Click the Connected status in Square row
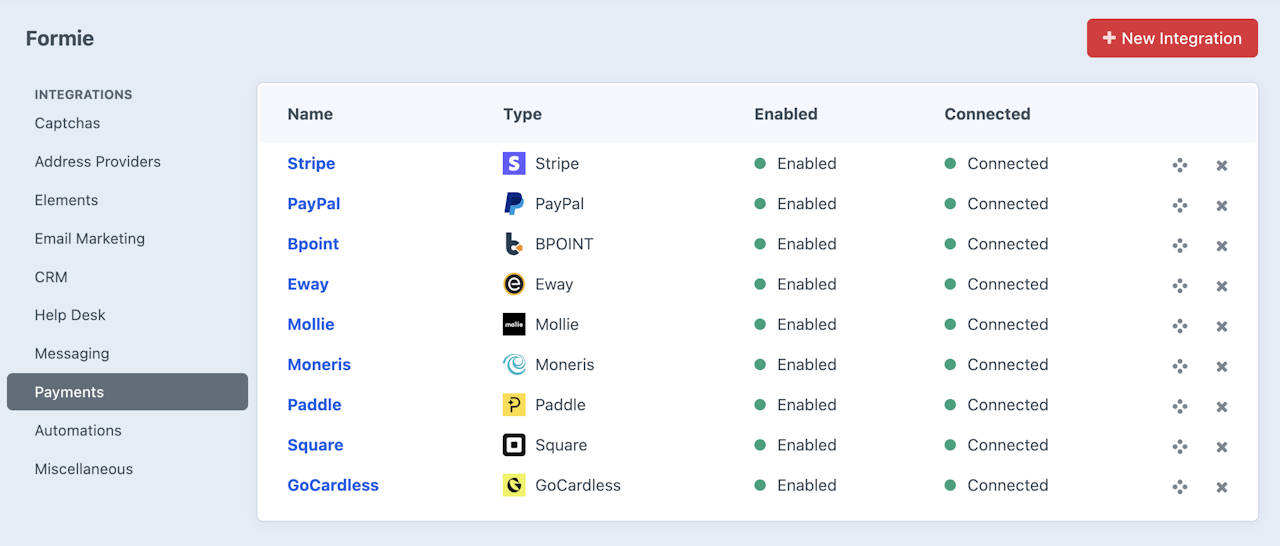1280x546 pixels. (x=996, y=445)
